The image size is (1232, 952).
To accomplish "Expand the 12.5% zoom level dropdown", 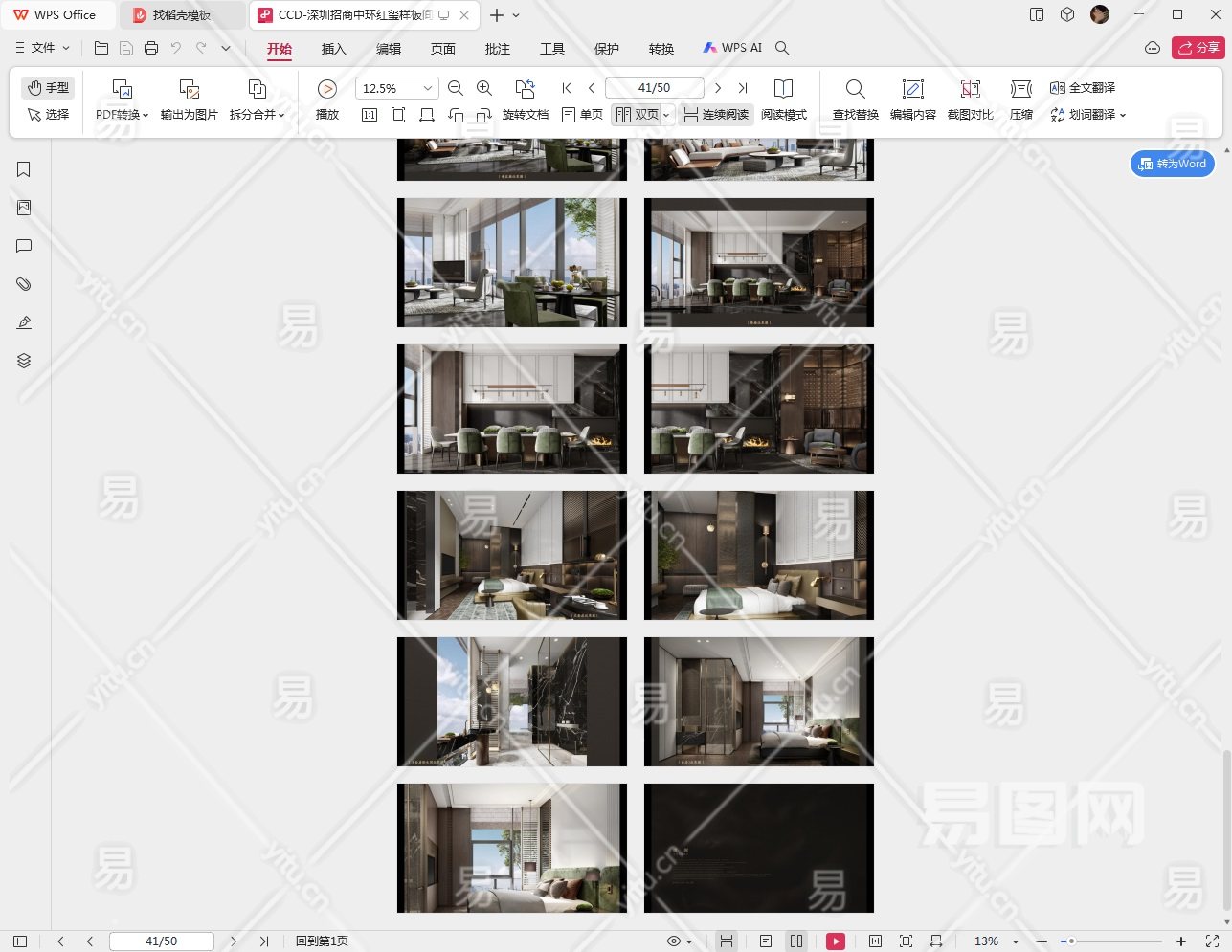I will click(x=427, y=88).
